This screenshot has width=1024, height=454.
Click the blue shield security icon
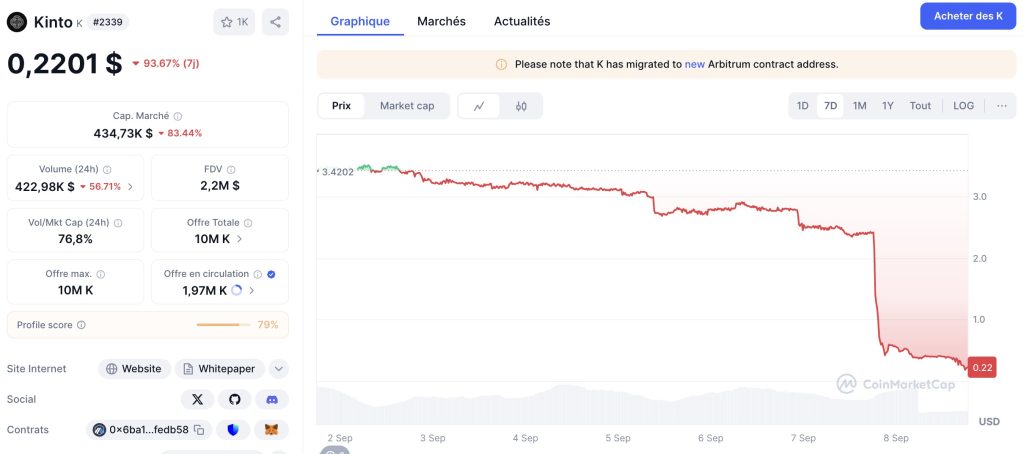point(234,430)
